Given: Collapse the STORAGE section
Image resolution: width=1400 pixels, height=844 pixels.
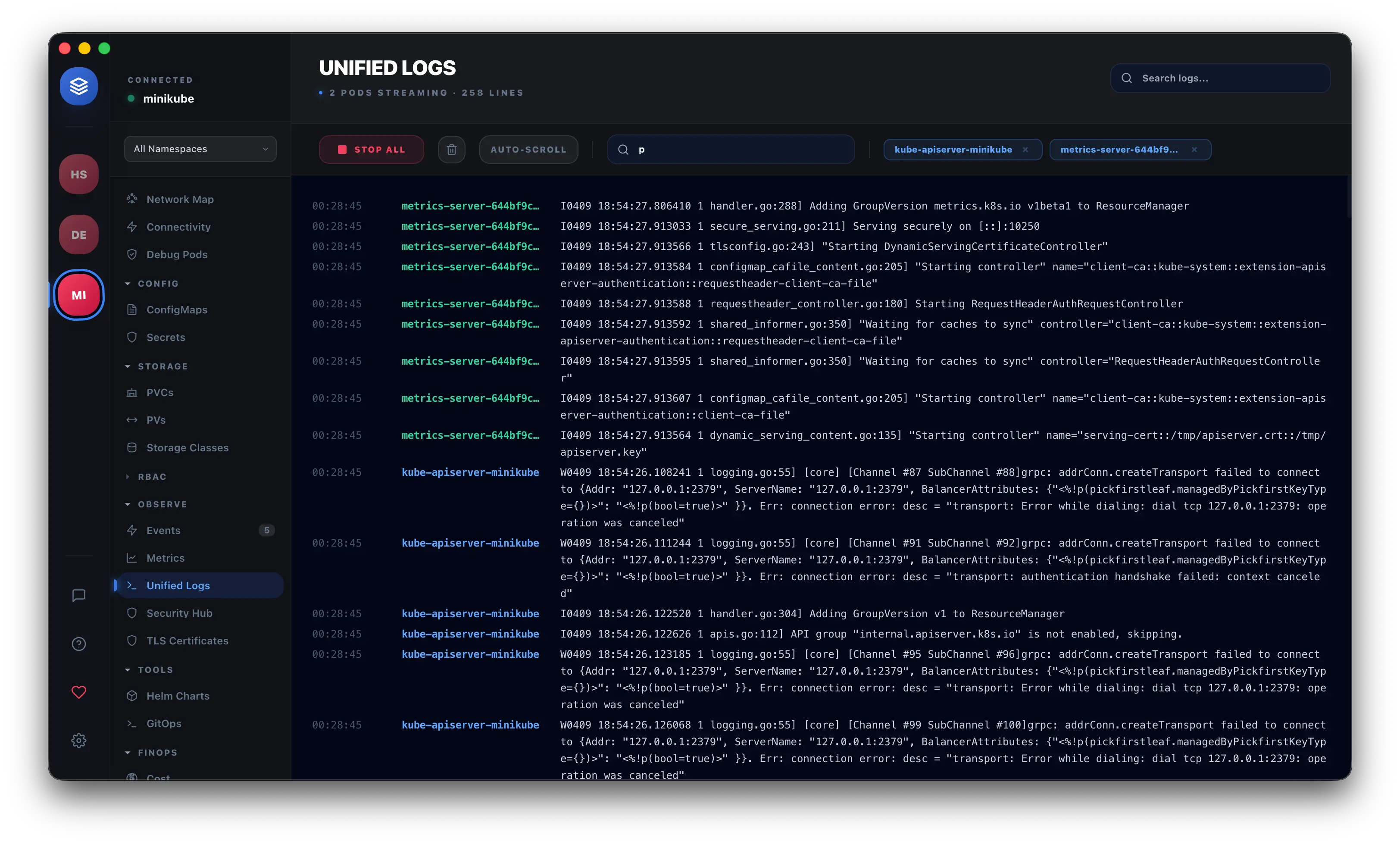Looking at the screenshot, I should (x=162, y=366).
